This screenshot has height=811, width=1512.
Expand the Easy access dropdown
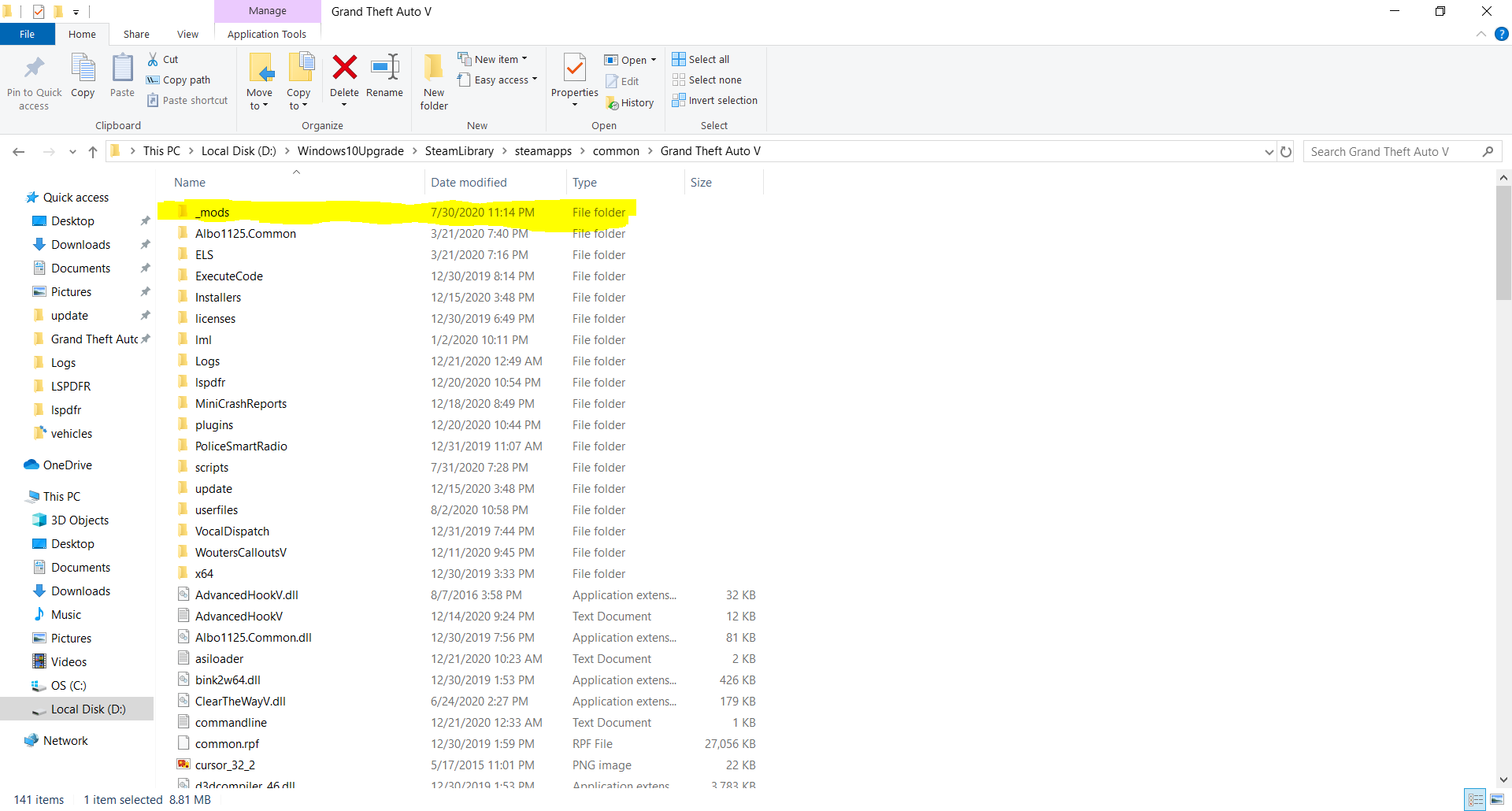pyautogui.click(x=498, y=80)
